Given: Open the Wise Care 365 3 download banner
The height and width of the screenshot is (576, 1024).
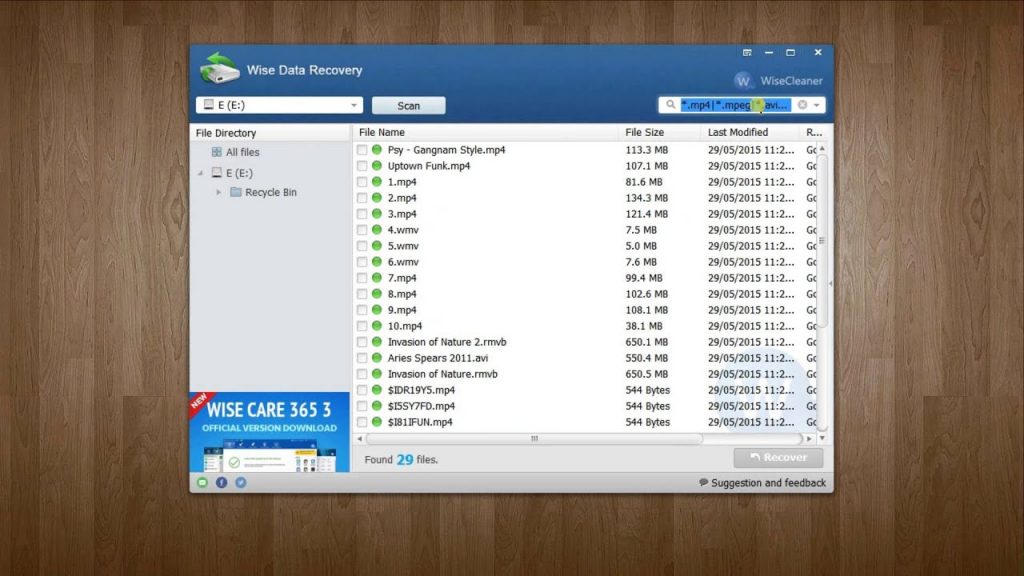Looking at the screenshot, I should [270, 432].
